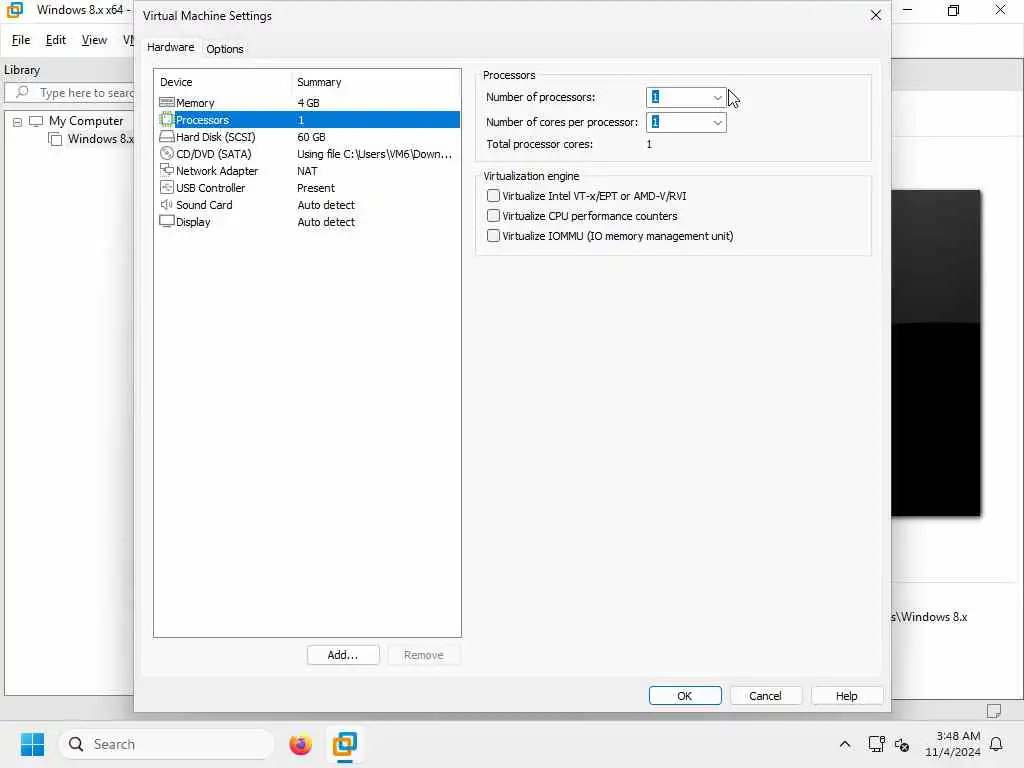This screenshot has height=768, width=1024.
Task: Click the Windows 8.x VM icon in Library
Action: point(56,139)
